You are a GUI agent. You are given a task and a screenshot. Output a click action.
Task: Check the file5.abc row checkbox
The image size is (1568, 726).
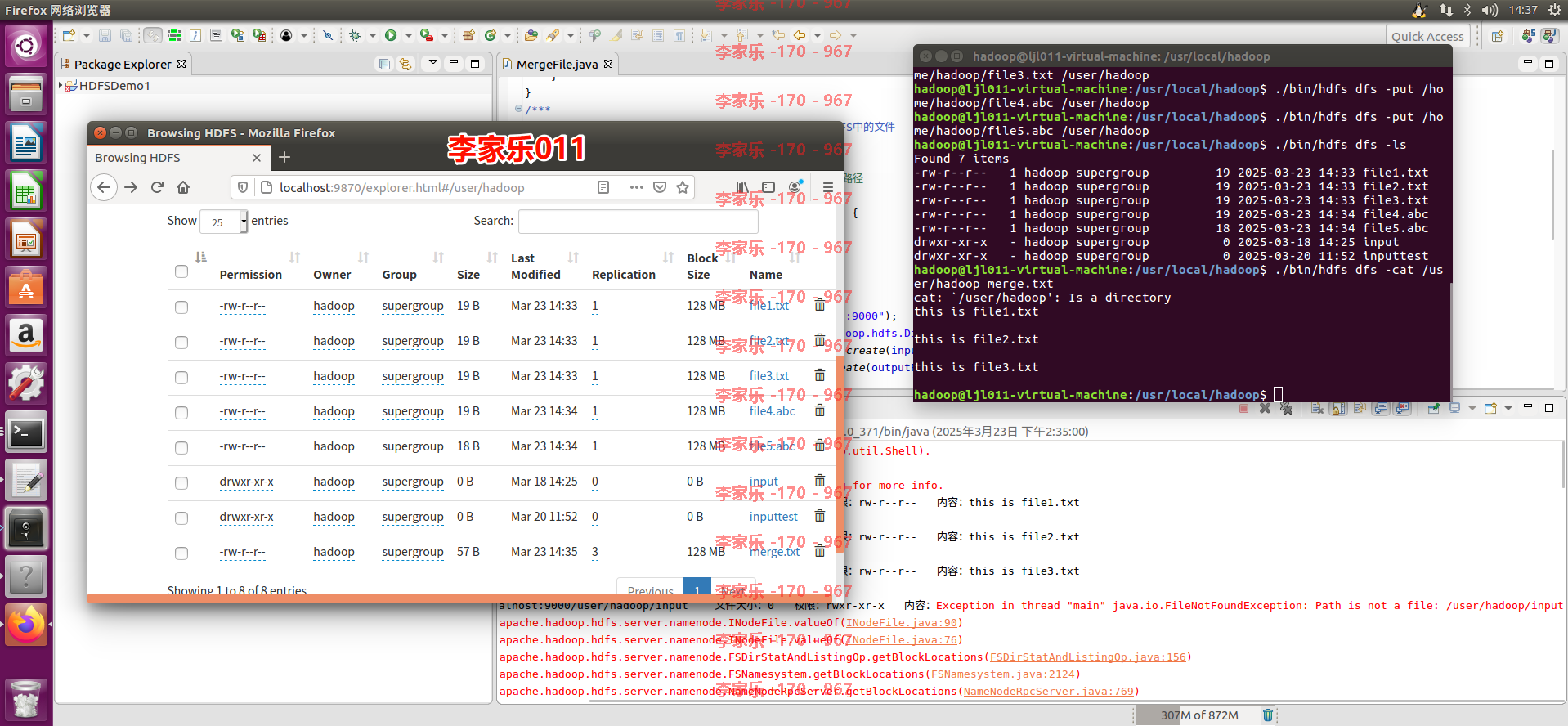tap(181, 448)
